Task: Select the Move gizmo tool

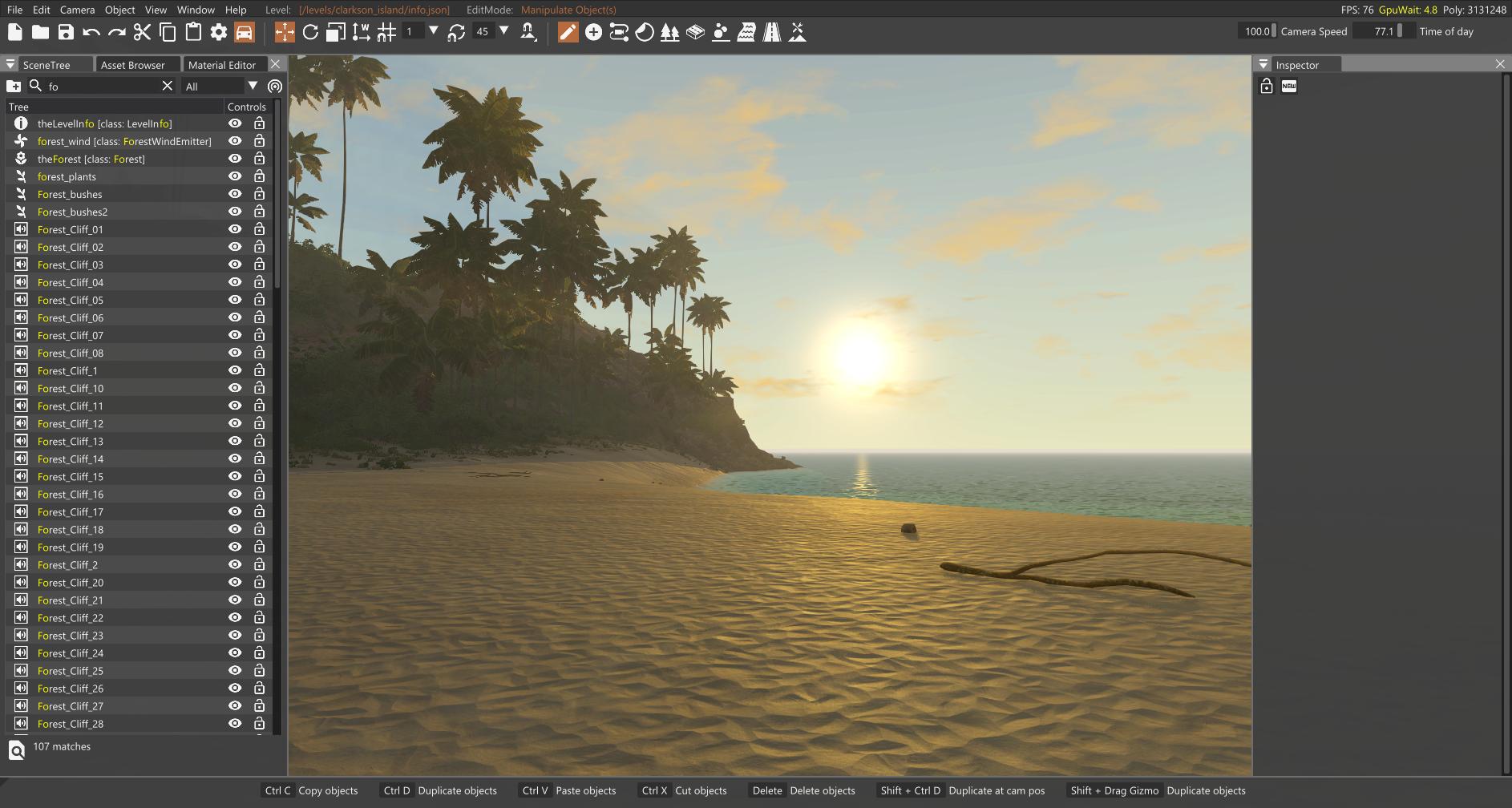Action: tap(285, 32)
